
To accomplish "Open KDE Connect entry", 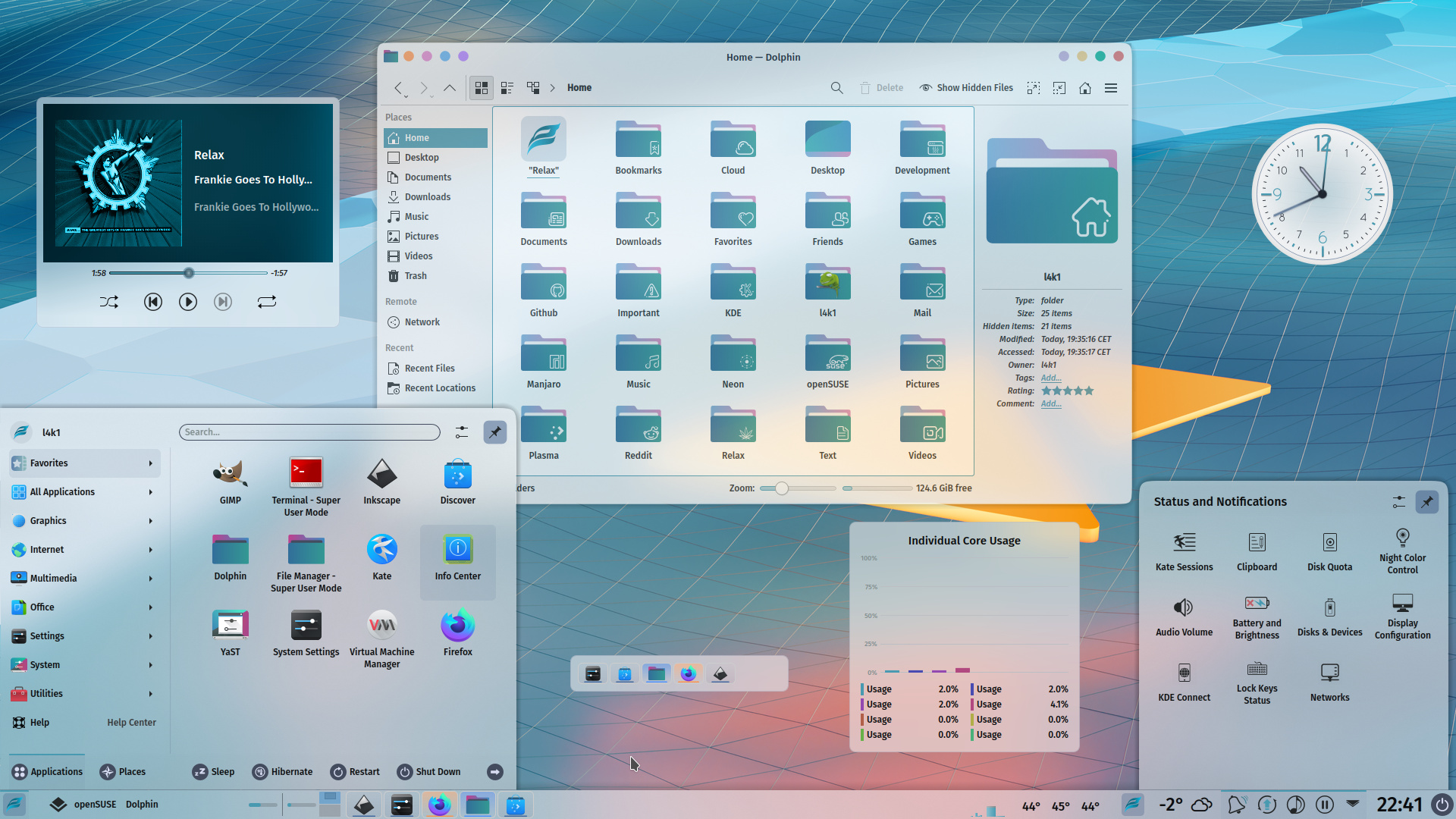I will [1184, 682].
